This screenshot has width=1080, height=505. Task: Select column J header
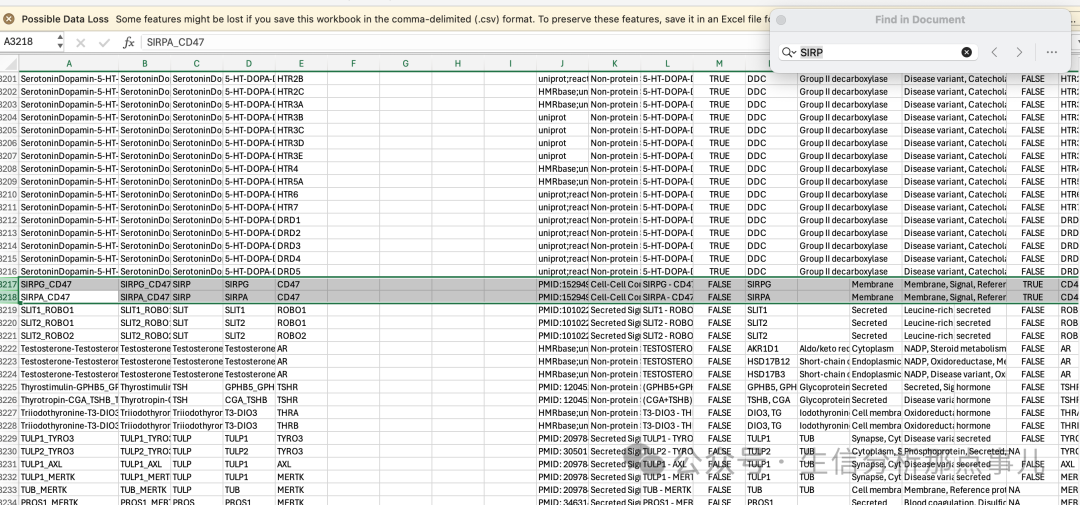562,63
